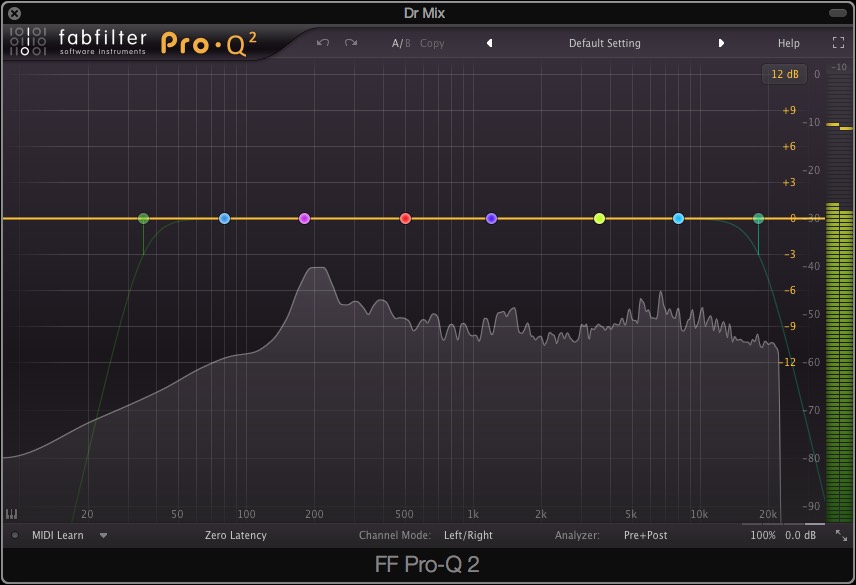The width and height of the screenshot is (856, 585).
Task: Click the window title bar pill button
Action: [837, 13]
